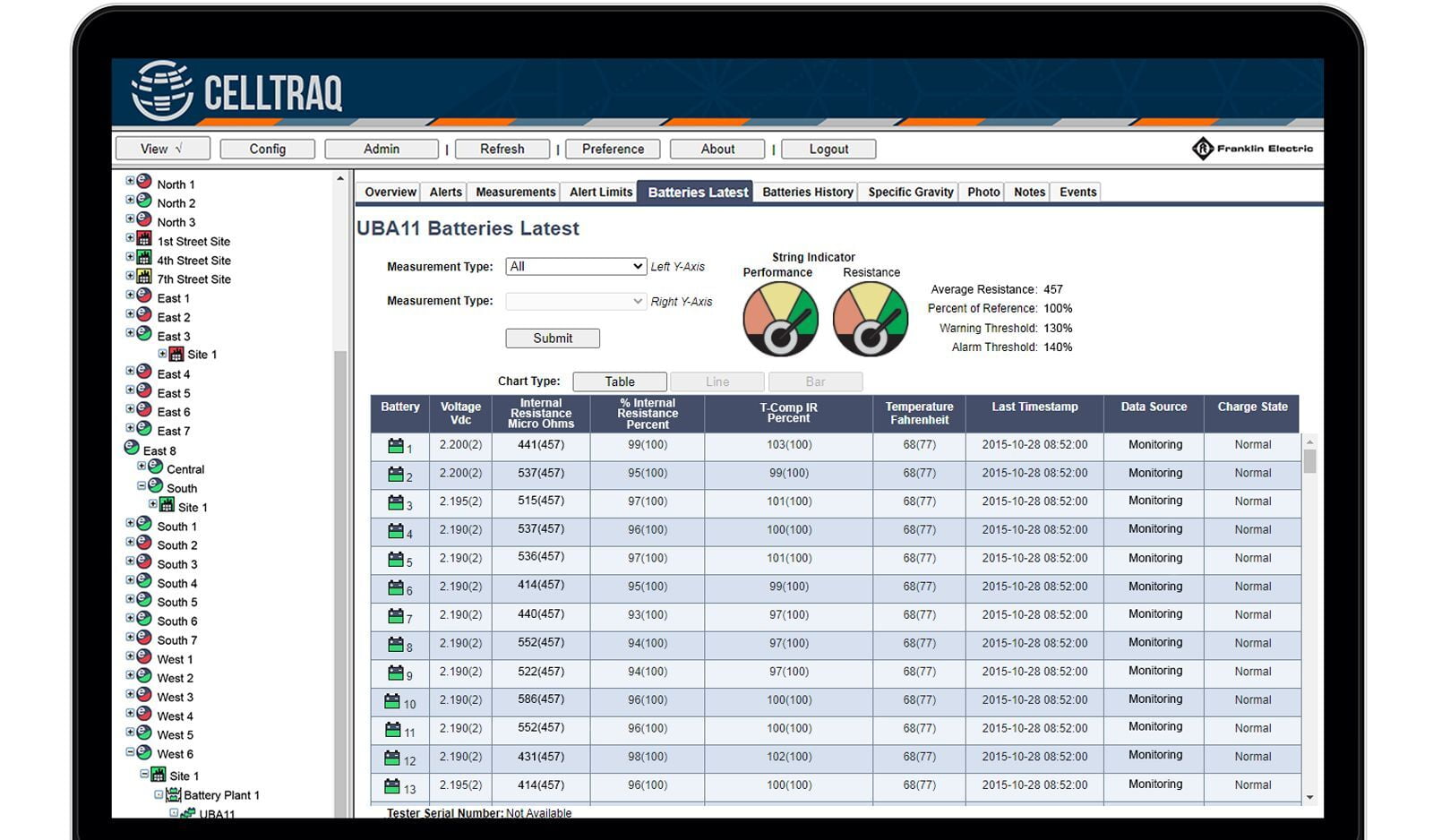
Task: Click the Franklin Electric logo
Action: tap(1253, 149)
